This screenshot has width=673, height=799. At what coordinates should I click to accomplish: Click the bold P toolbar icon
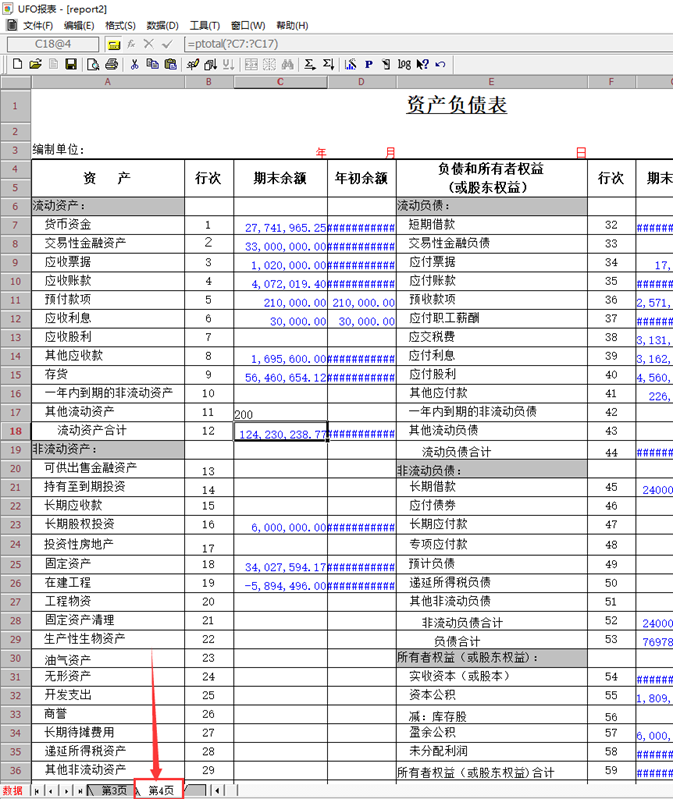(369, 64)
